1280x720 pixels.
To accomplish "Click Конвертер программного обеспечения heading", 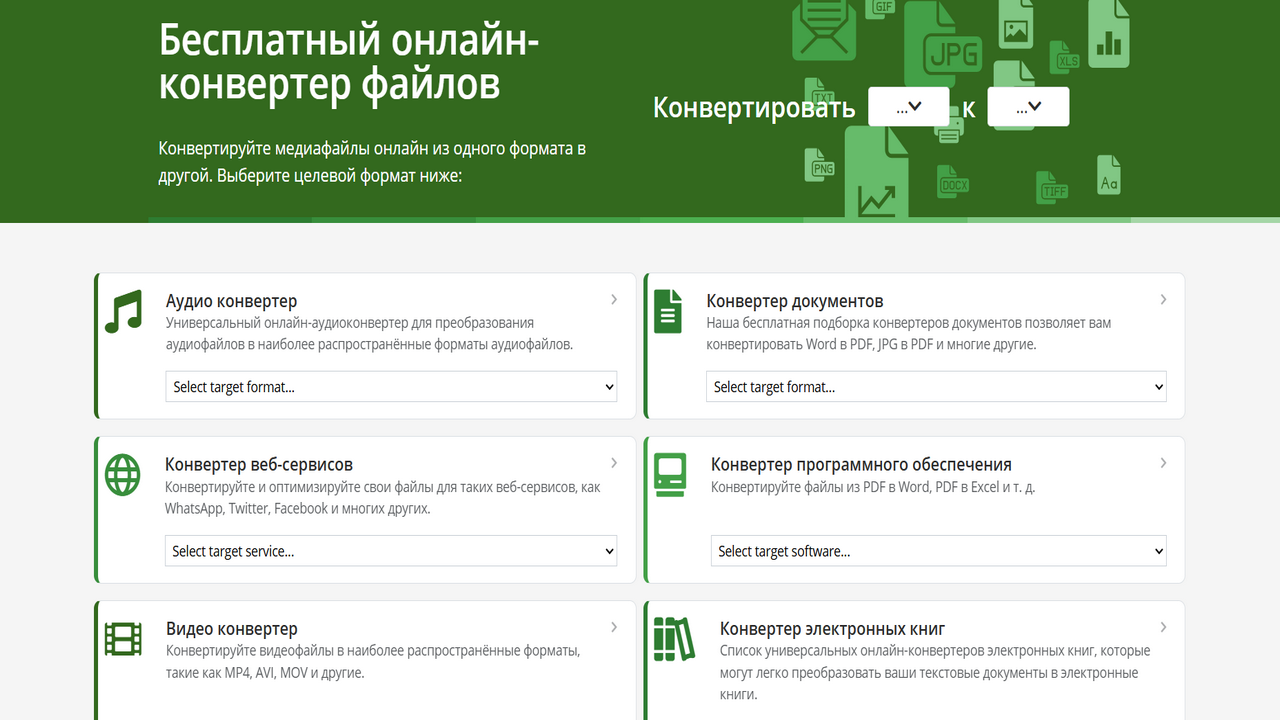I will (x=861, y=465).
